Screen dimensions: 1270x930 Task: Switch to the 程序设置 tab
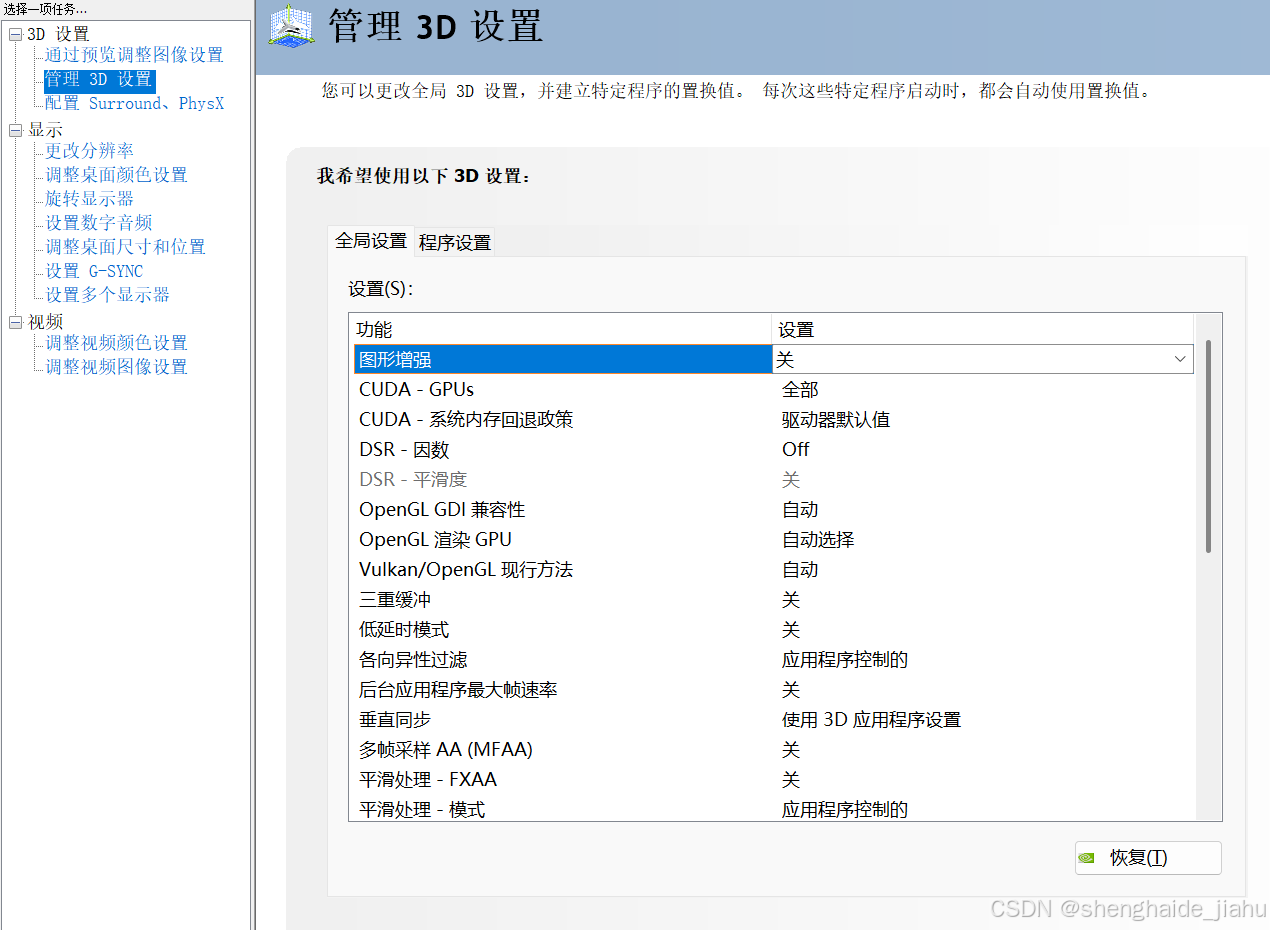tap(455, 242)
